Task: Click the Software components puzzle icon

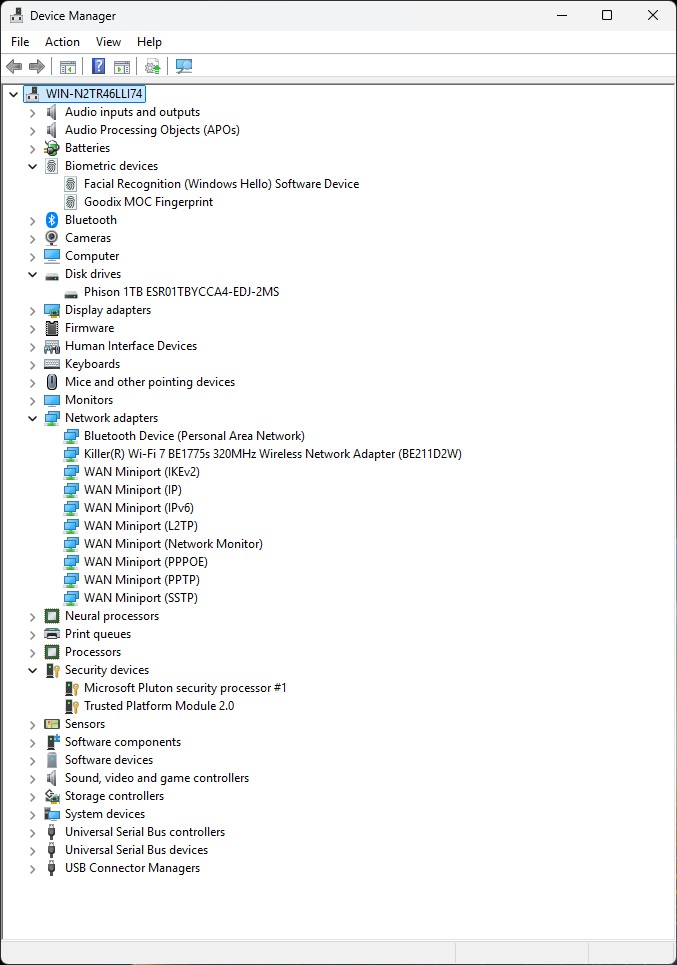Action: coord(52,742)
